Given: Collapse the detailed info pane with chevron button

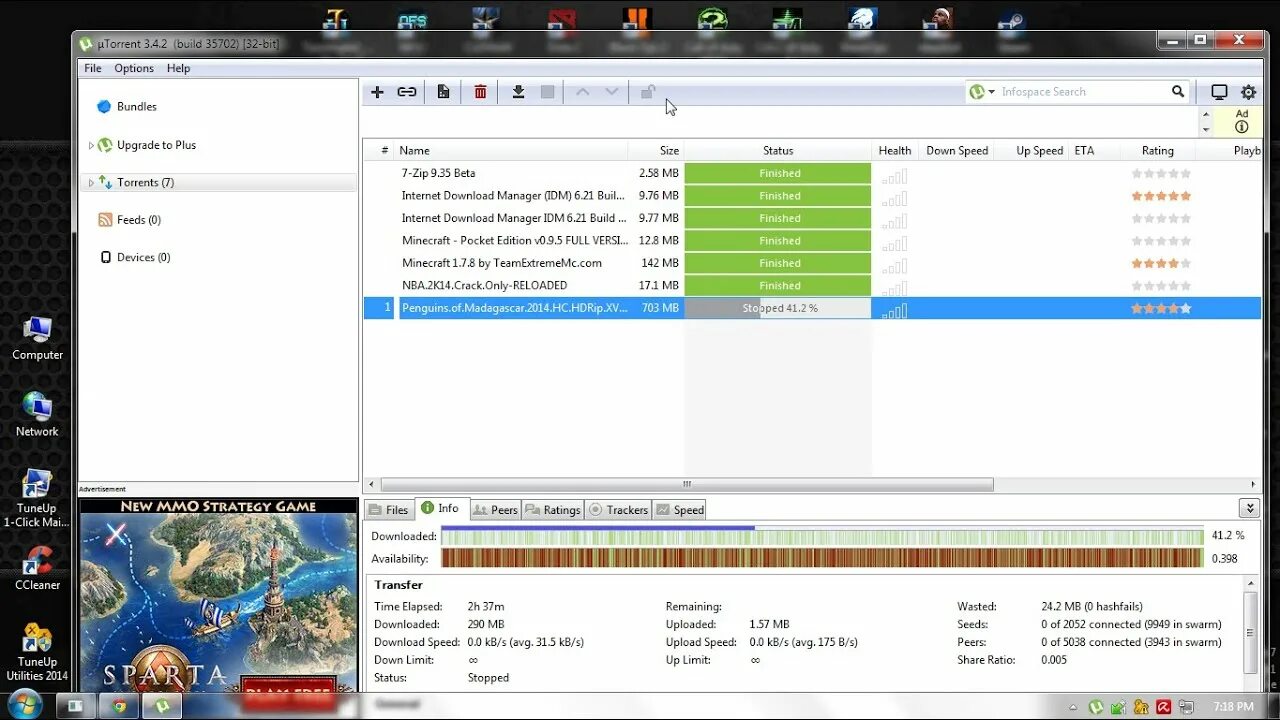Looking at the screenshot, I should pyautogui.click(x=1248, y=509).
